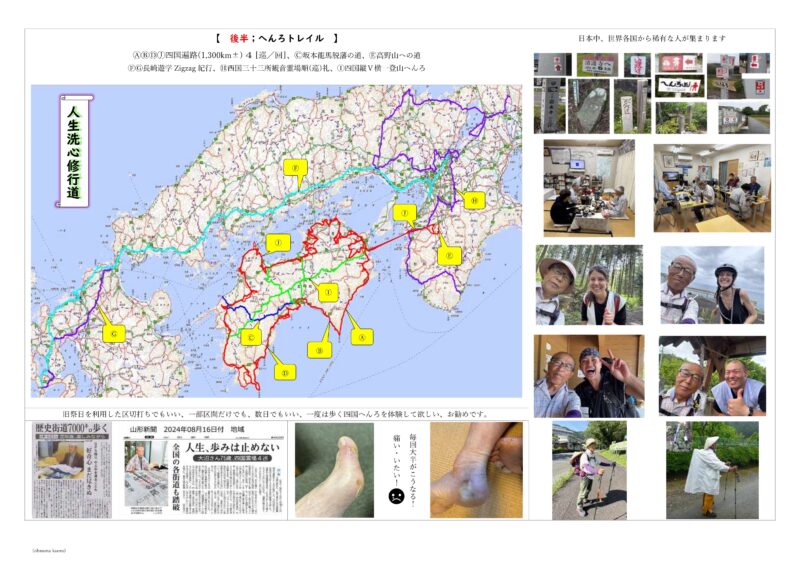
Task: Open the selfie with woman in cycling helmet
Action: coord(711,285)
